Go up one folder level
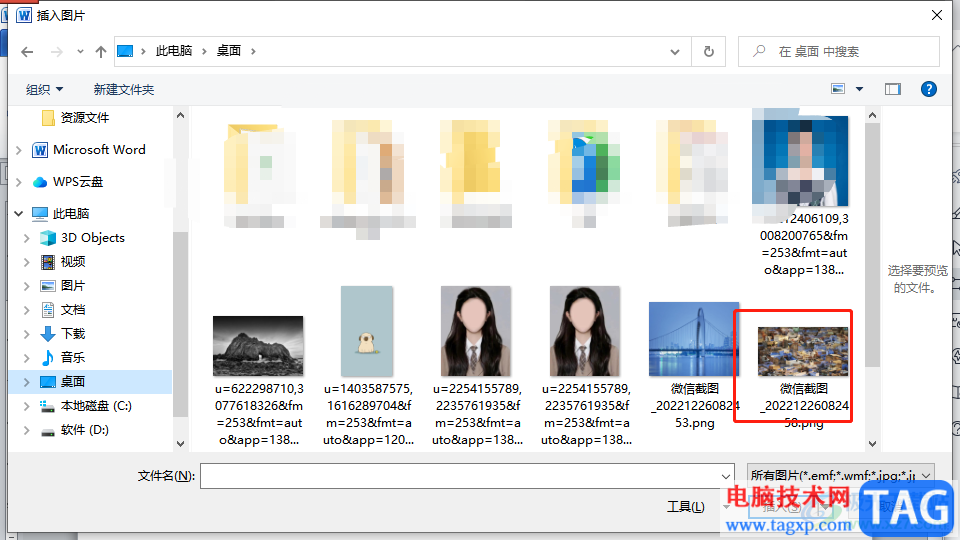Image resolution: width=960 pixels, height=540 pixels. click(x=100, y=52)
